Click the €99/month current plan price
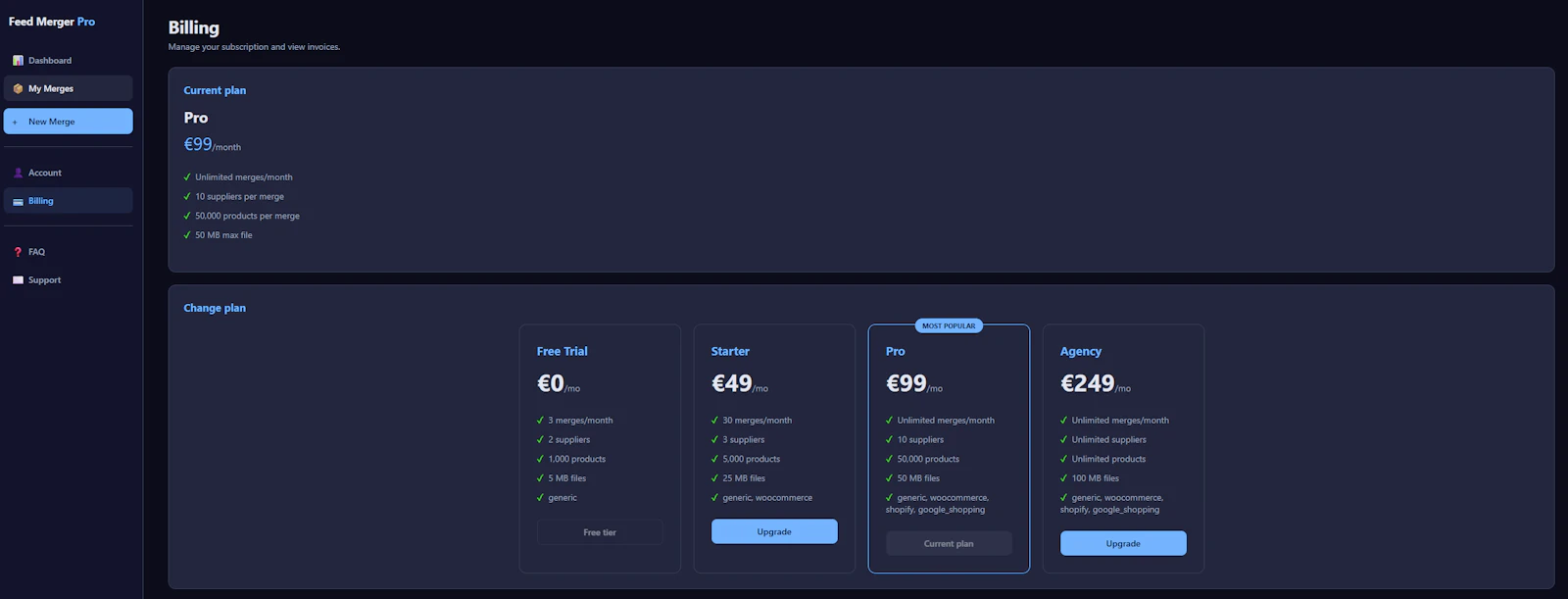The width and height of the screenshot is (1568, 599). coord(213,144)
